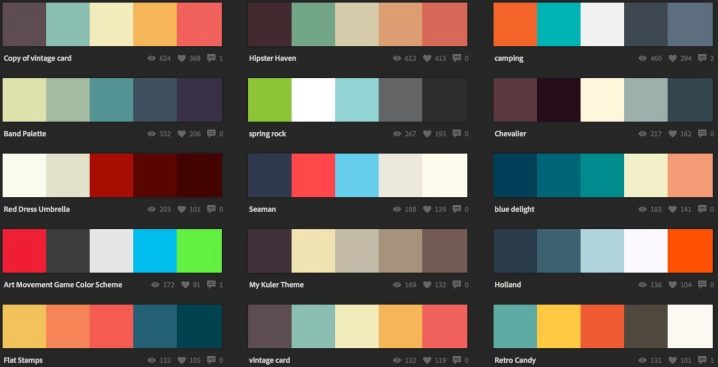This screenshot has width=718, height=367.
Task: Open the Flat Stamps theme title
Action: [23, 360]
